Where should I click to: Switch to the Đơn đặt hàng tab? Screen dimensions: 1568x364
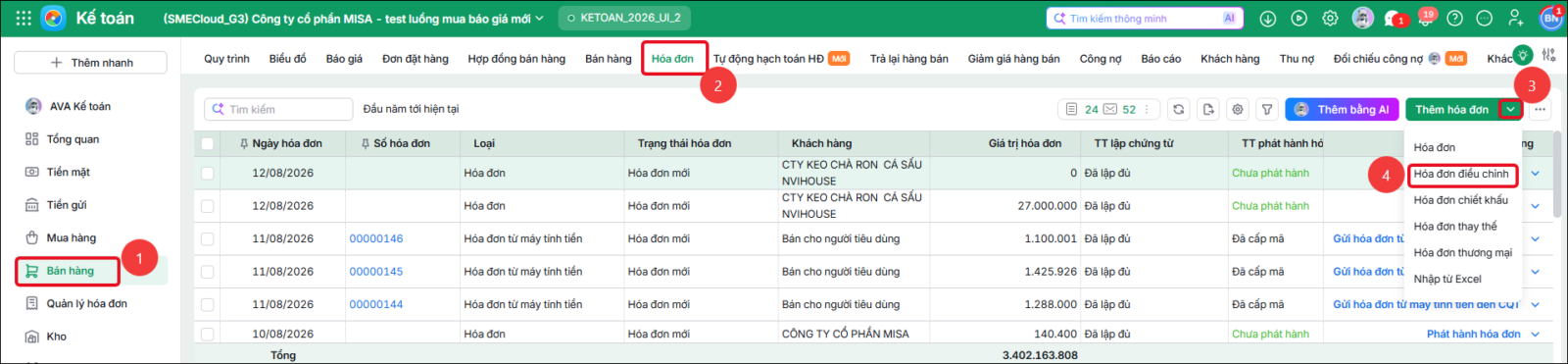pyautogui.click(x=416, y=59)
